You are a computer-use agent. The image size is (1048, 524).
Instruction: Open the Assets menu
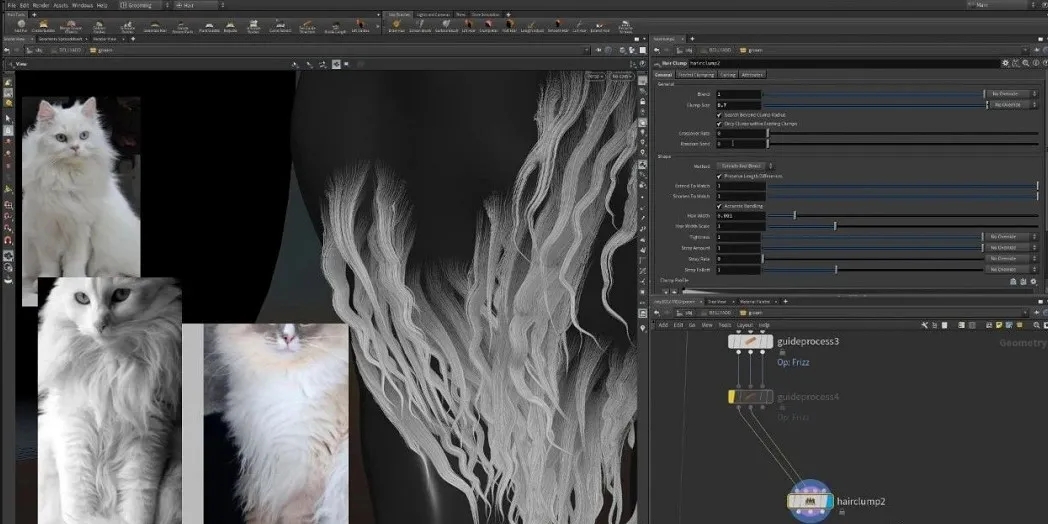pos(61,5)
